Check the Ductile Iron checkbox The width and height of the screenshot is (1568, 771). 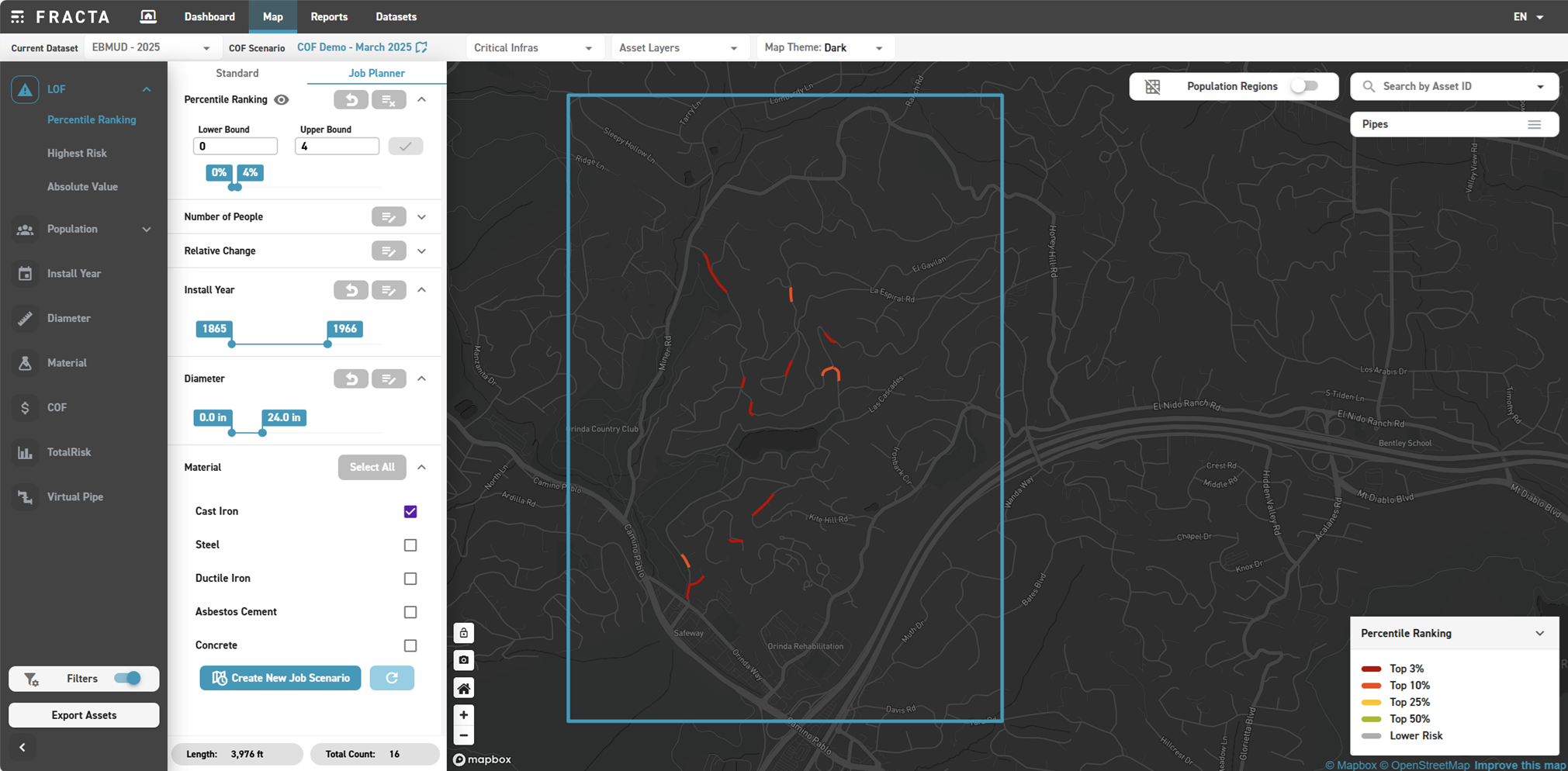tap(410, 579)
